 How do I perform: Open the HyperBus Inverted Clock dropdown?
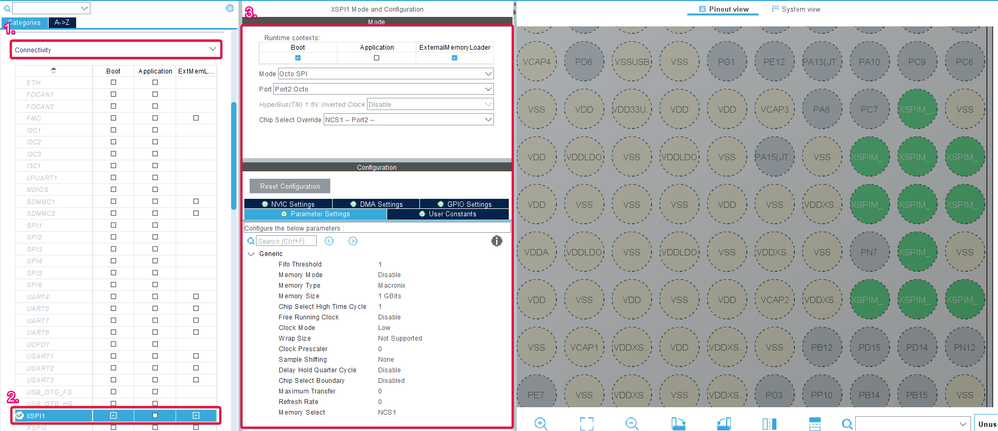coord(430,104)
